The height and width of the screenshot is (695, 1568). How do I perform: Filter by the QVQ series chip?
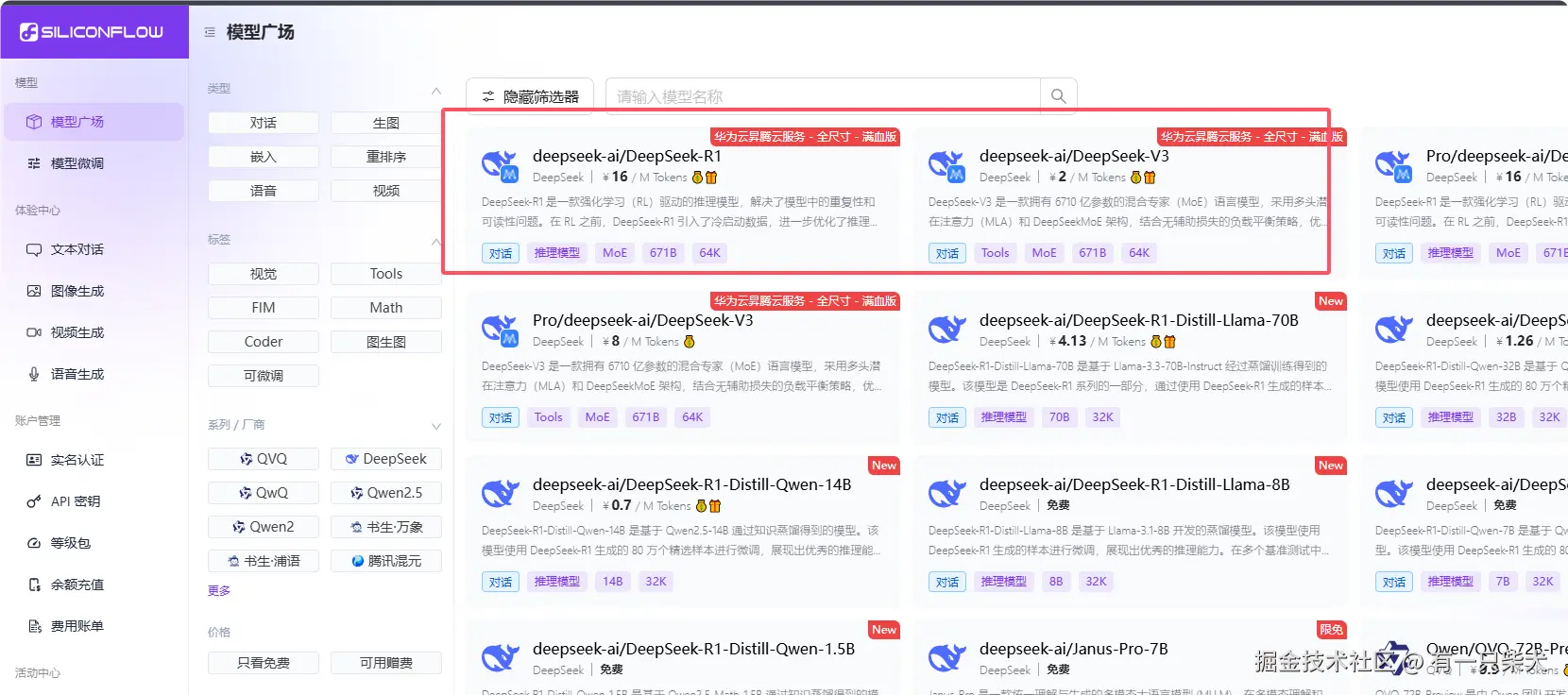(264, 459)
